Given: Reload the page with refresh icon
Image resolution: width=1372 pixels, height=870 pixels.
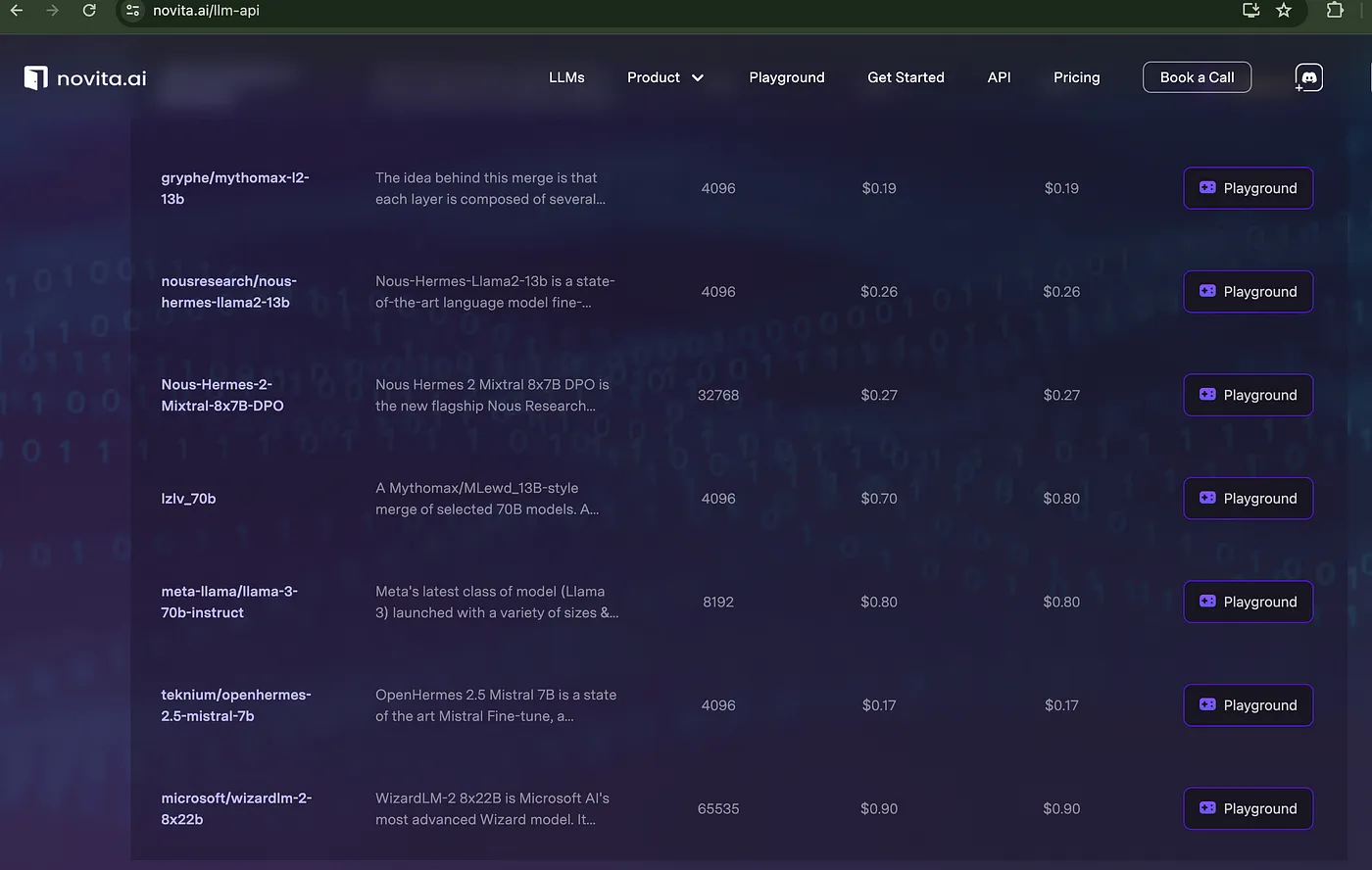Looking at the screenshot, I should point(89,10).
